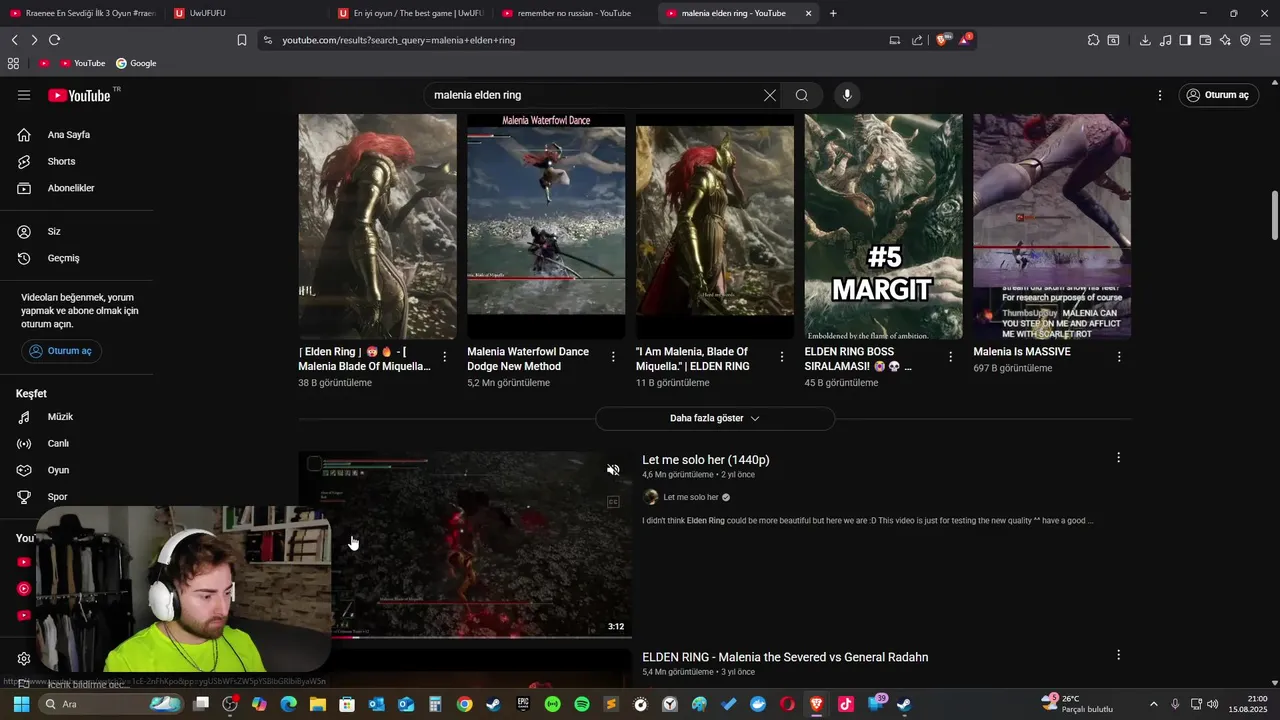
Task: Click the share icon in address bar
Action: tap(917, 40)
